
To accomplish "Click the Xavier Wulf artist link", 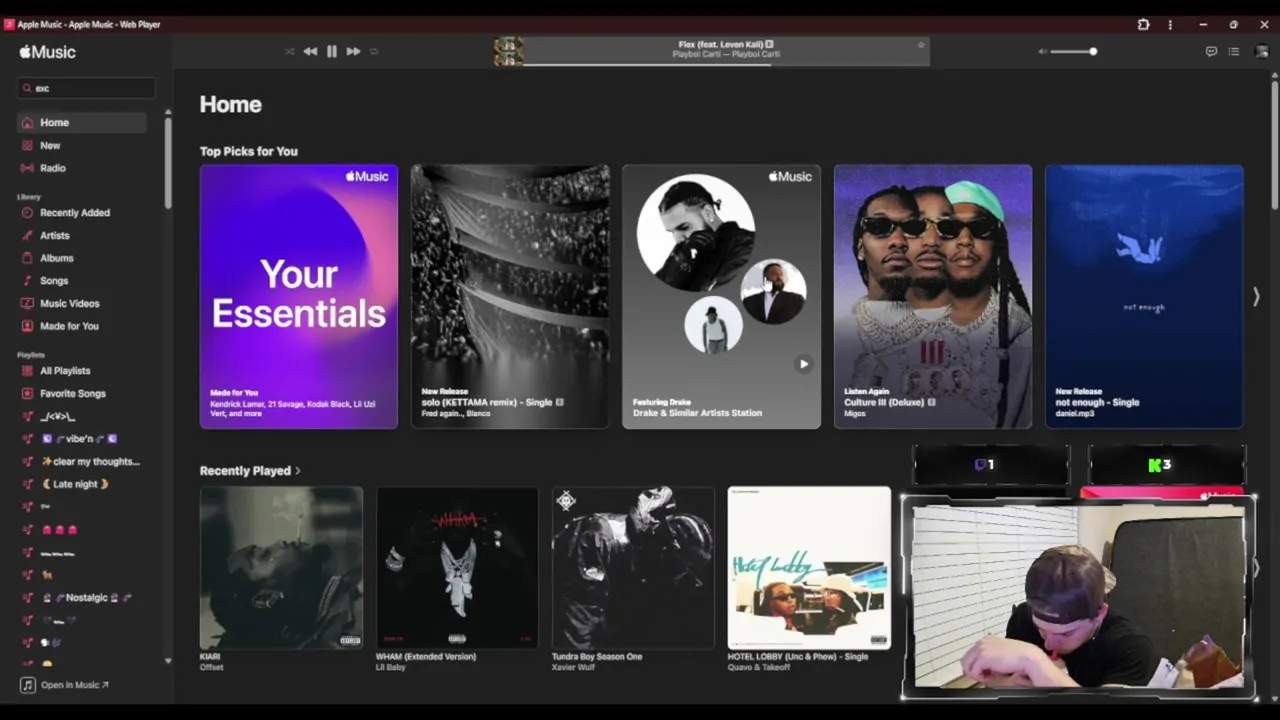I will click(x=573, y=667).
